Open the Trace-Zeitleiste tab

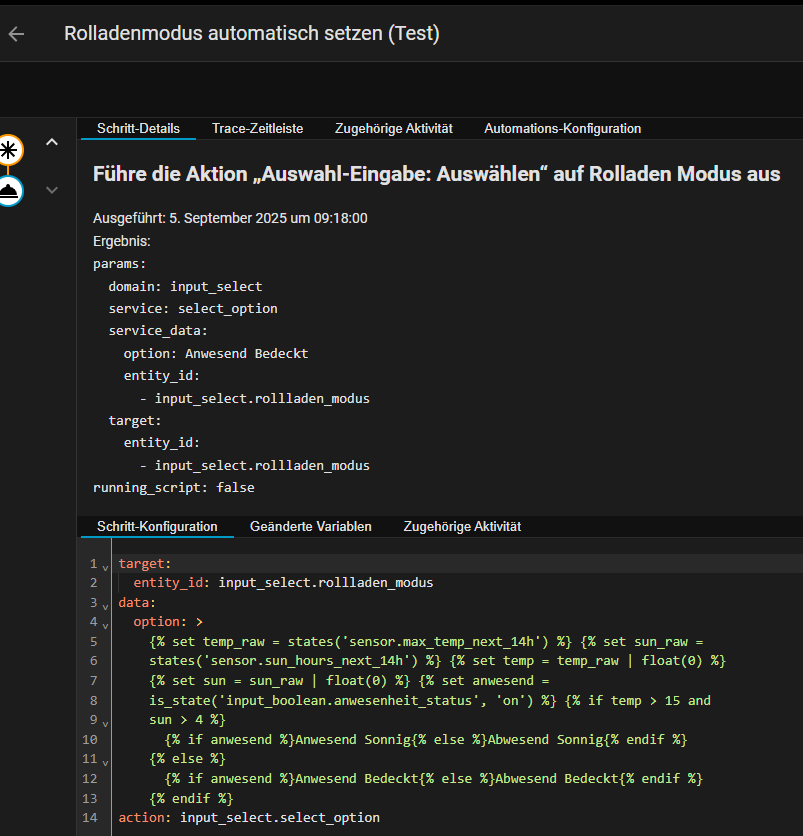pyautogui.click(x=257, y=128)
